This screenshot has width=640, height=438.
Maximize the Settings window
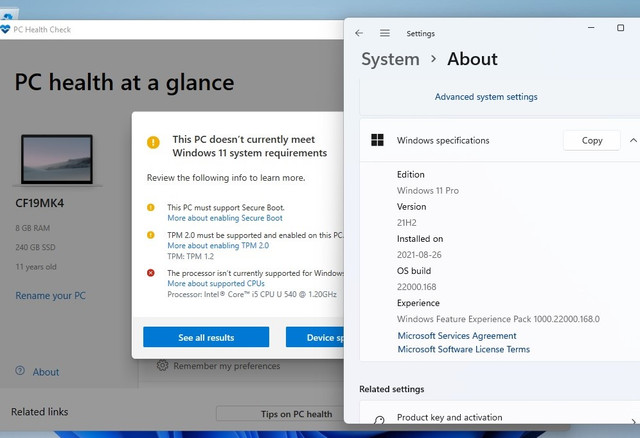coord(620,28)
